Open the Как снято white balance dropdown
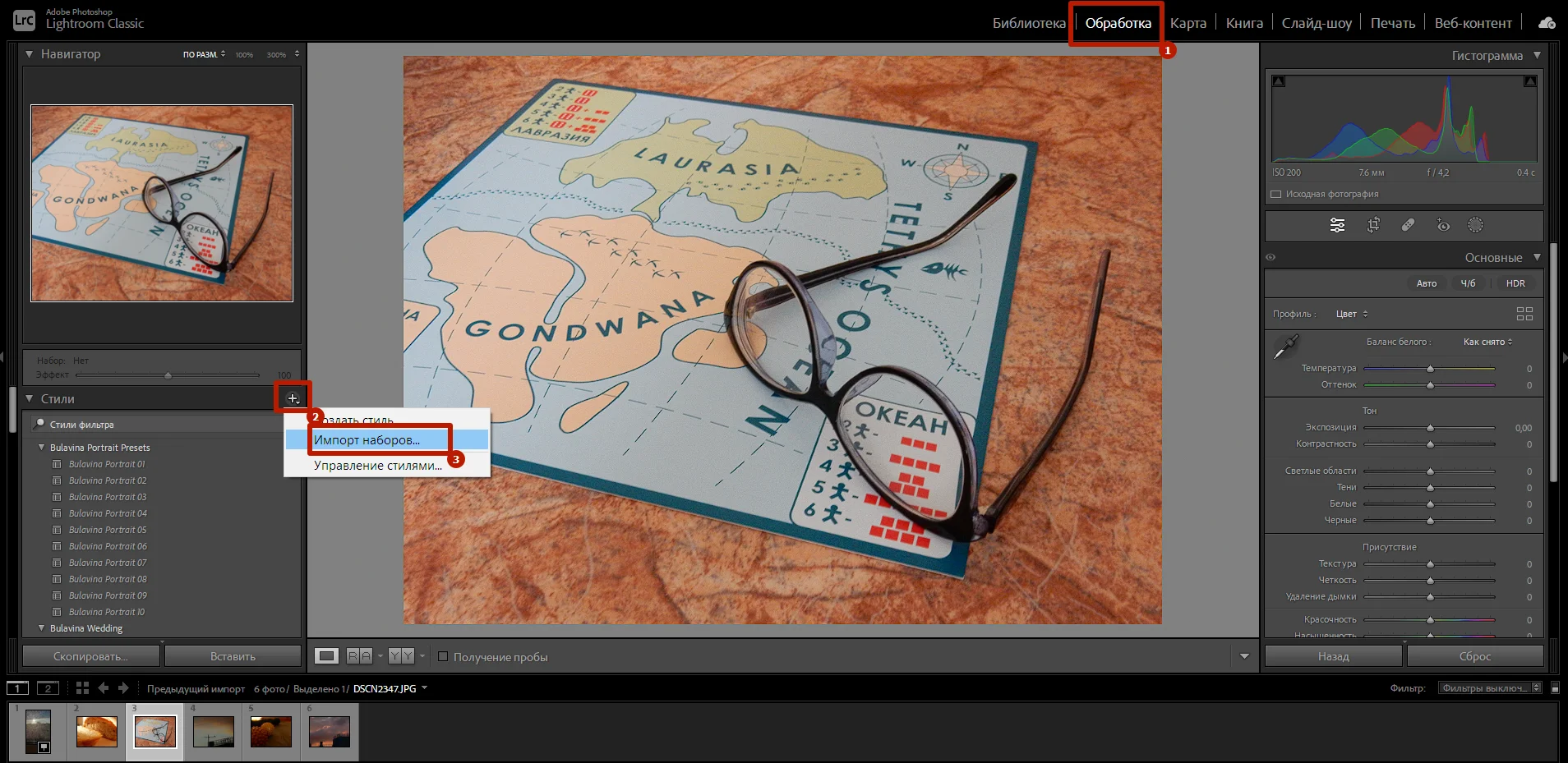Image resolution: width=1568 pixels, height=763 pixels. point(1487,342)
